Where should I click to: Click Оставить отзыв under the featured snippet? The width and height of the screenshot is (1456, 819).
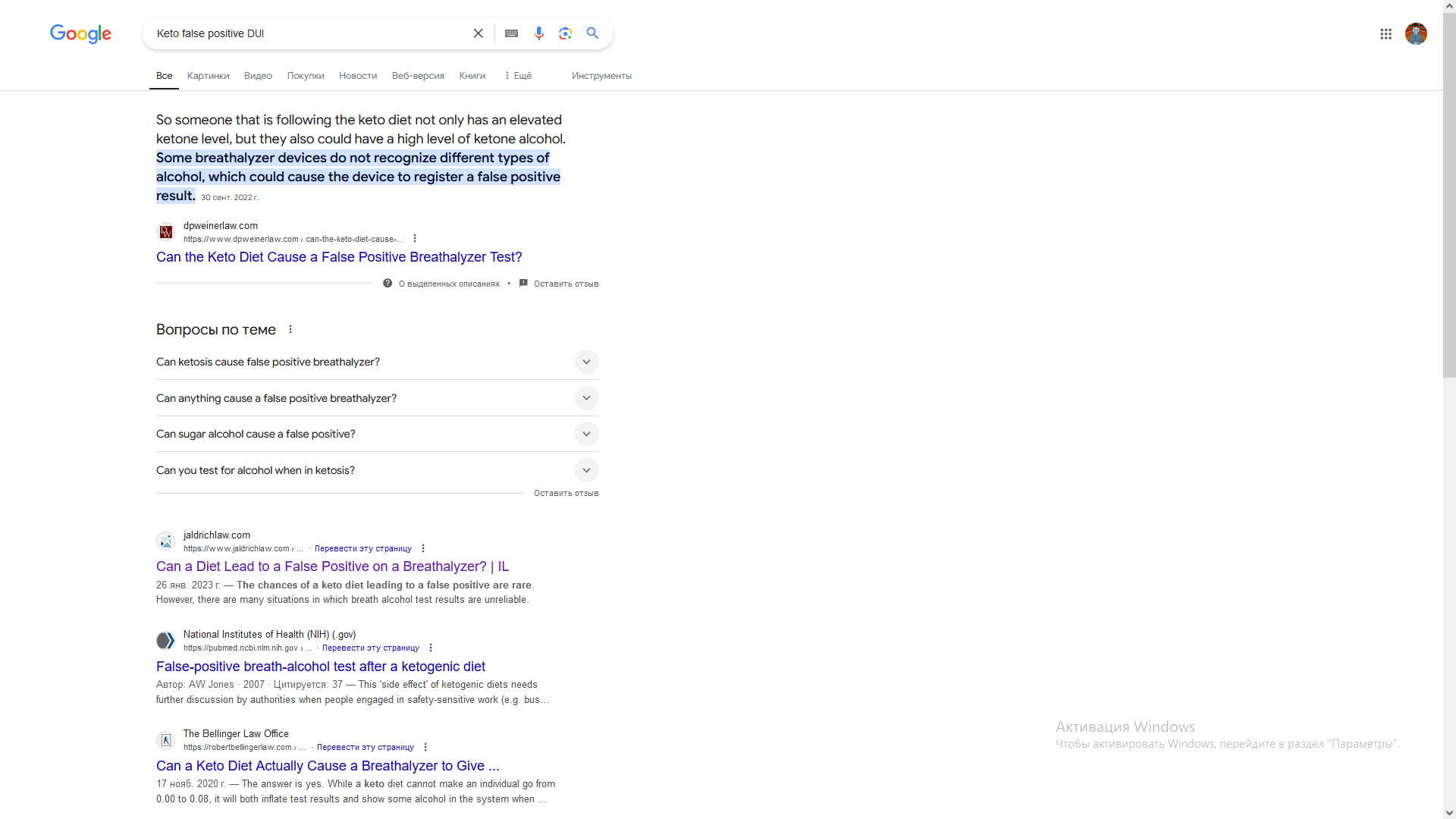point(566,284)
